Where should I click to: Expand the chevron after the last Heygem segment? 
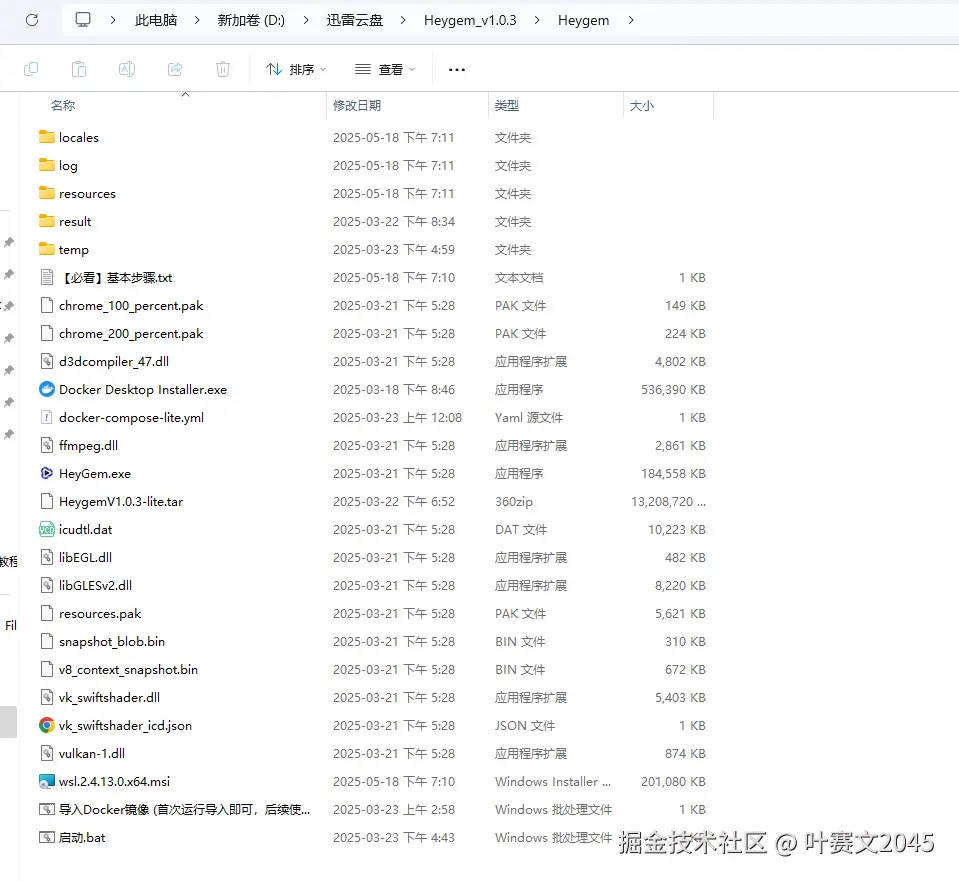pos(631,20)
